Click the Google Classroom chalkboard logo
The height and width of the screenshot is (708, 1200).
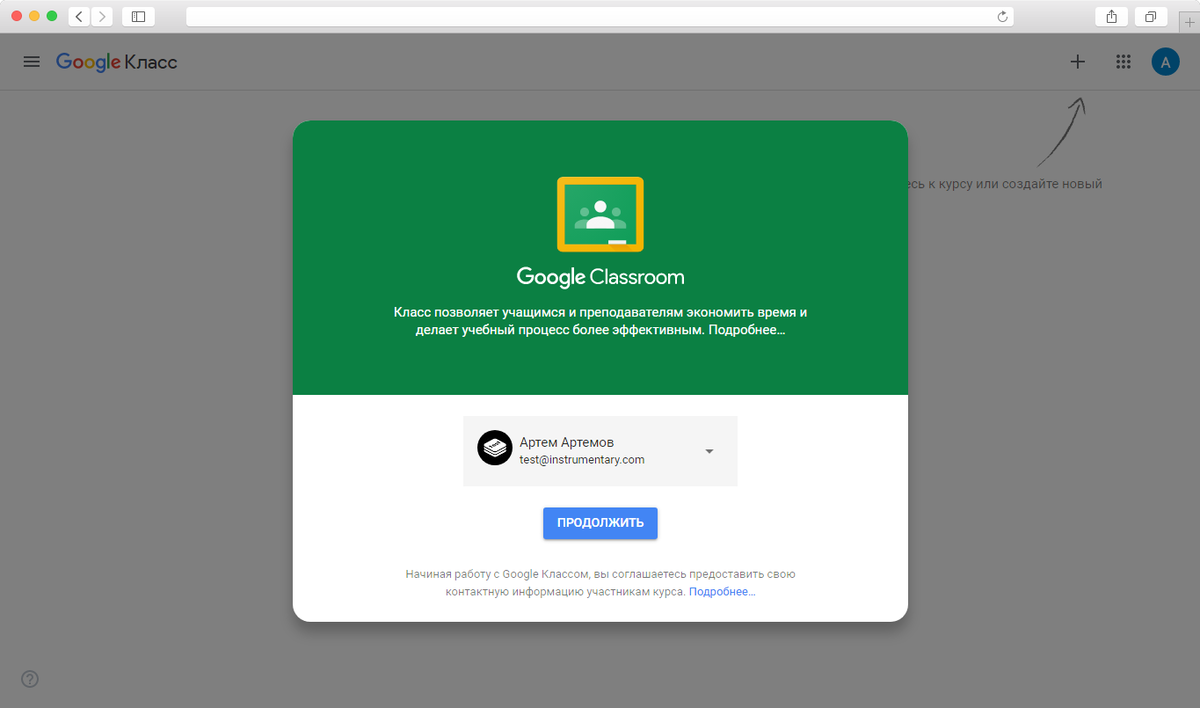pos(600,214)
